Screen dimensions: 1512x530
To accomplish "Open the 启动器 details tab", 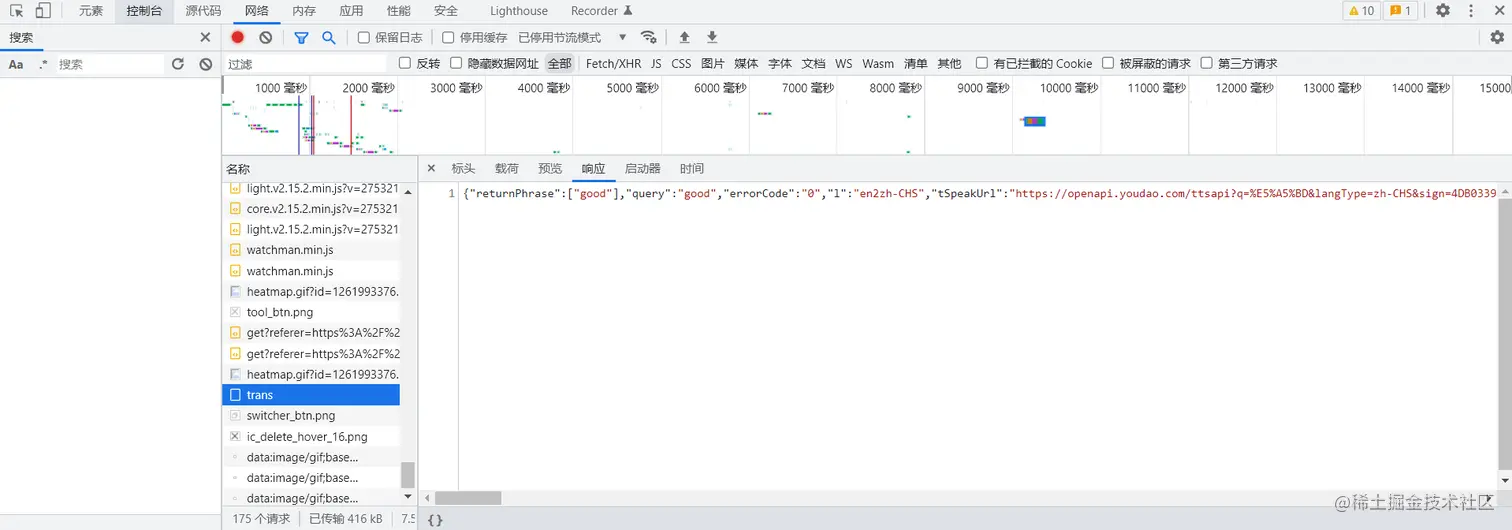I will (642, 168).
